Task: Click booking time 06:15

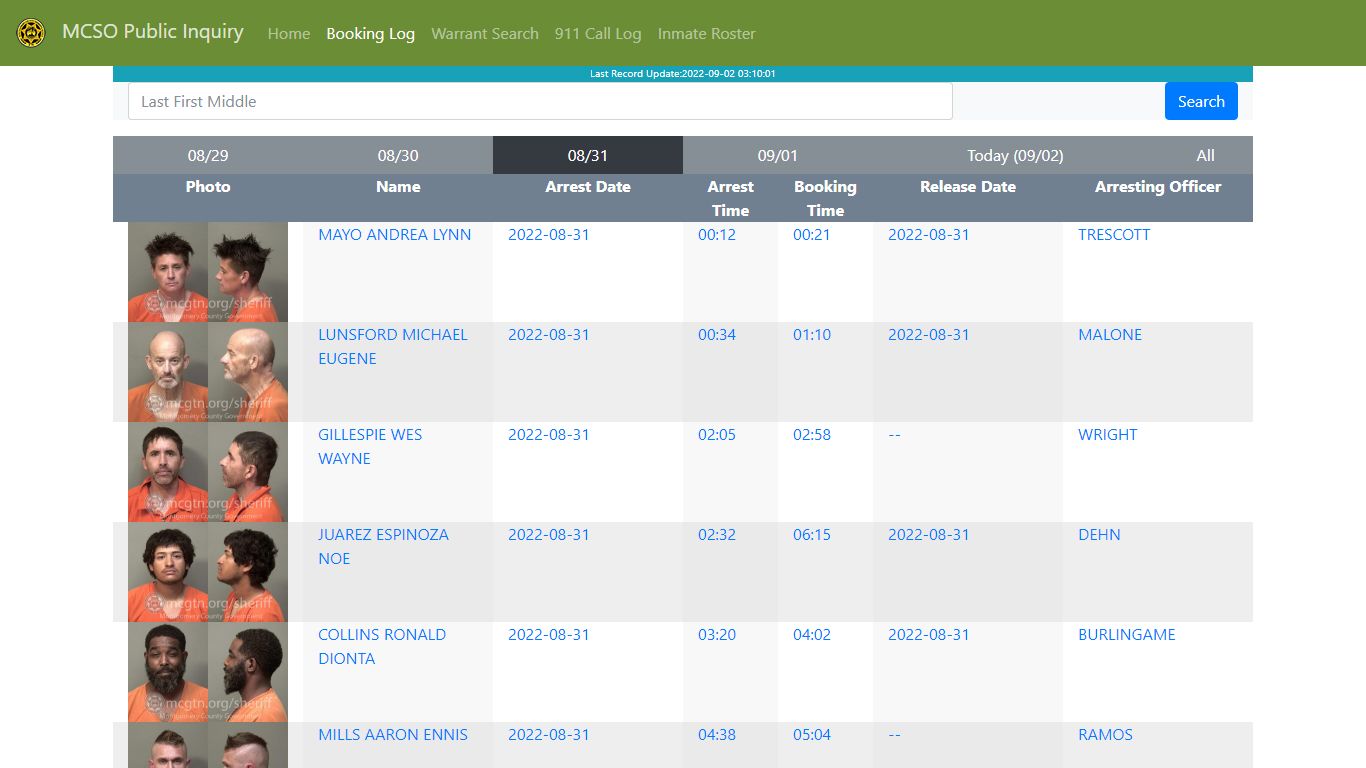Action: click(x=812, y=534)
